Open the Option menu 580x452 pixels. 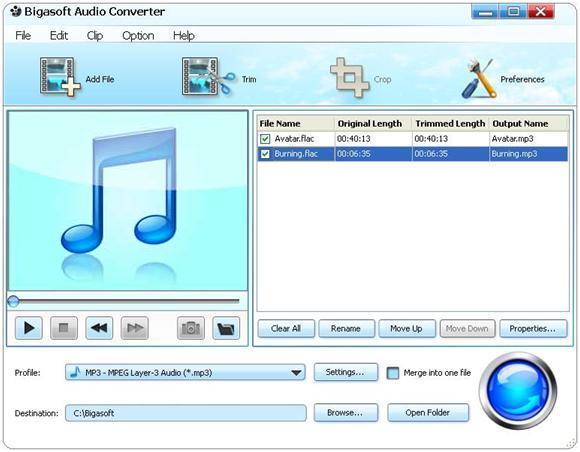(138, 36)
